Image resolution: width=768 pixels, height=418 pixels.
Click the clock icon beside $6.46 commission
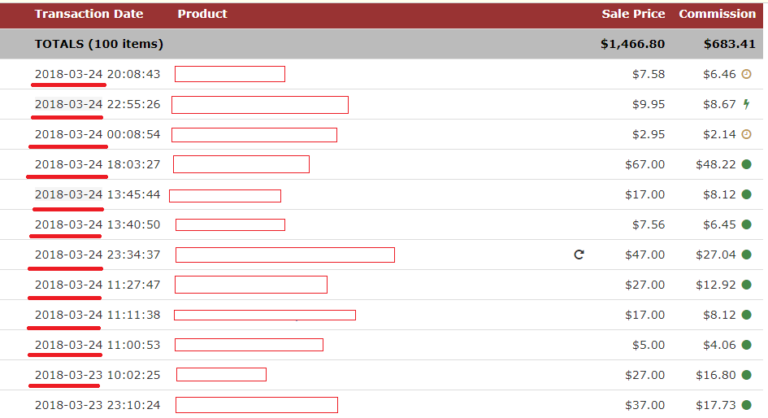(x=746, y=74)
